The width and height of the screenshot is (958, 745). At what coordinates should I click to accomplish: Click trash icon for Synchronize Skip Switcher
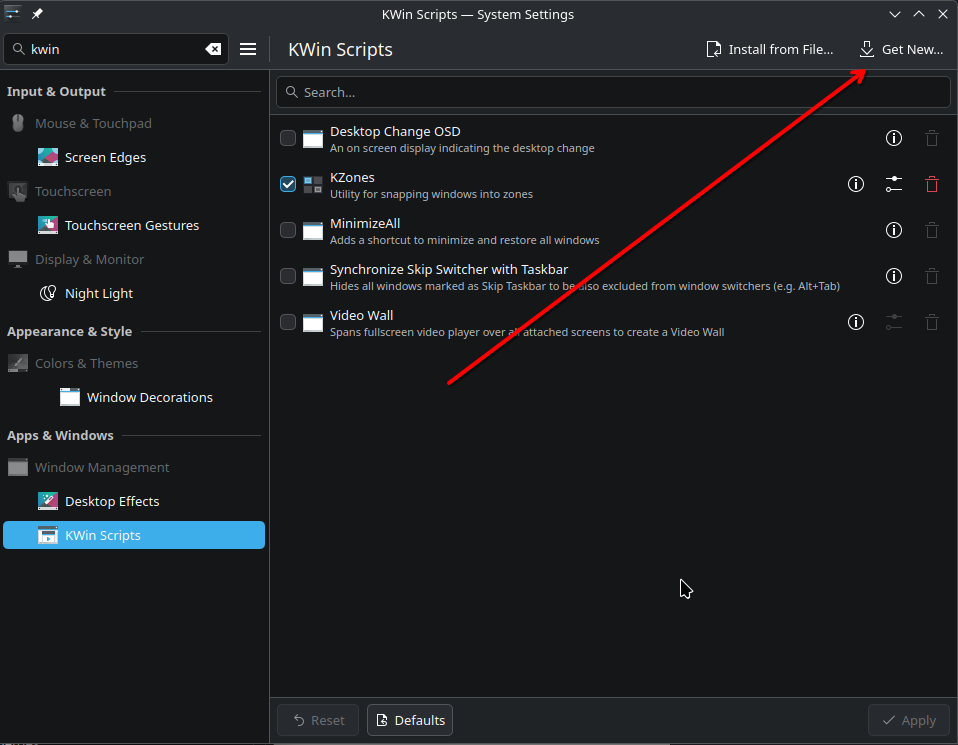(931, 276)
